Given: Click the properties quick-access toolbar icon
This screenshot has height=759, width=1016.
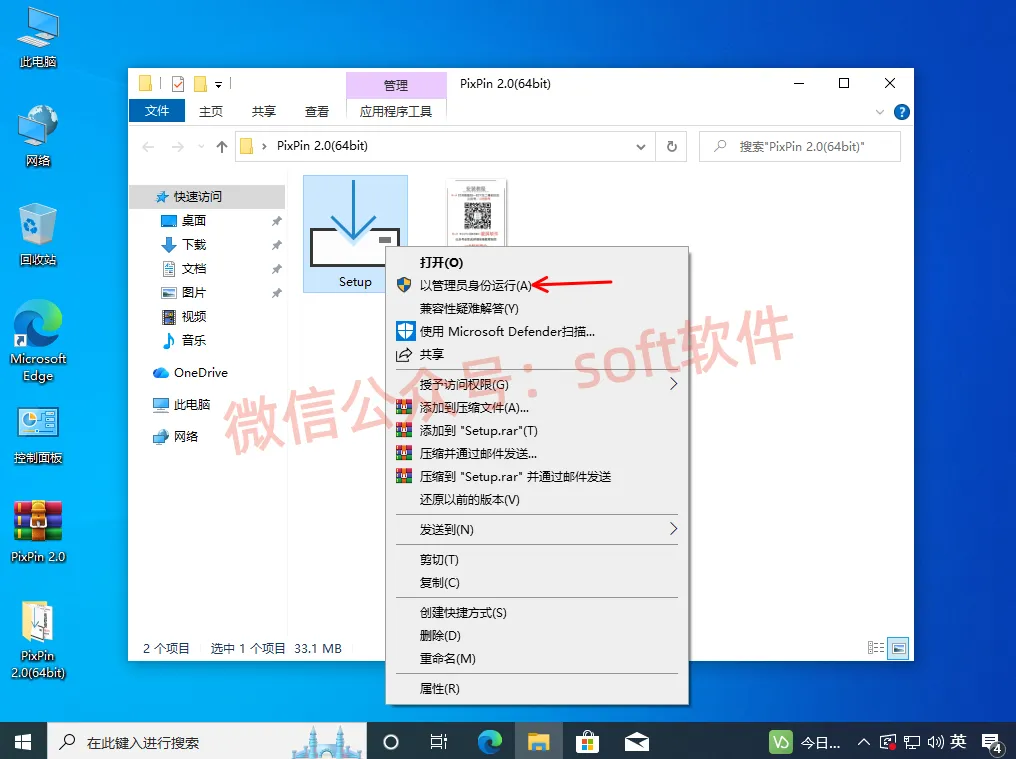Looking at the screenshot, I should (178, 84).
